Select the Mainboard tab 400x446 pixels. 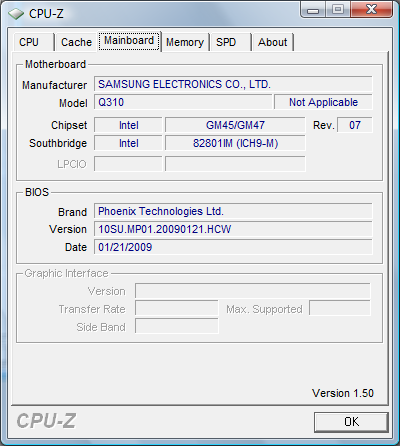(129, 41)
